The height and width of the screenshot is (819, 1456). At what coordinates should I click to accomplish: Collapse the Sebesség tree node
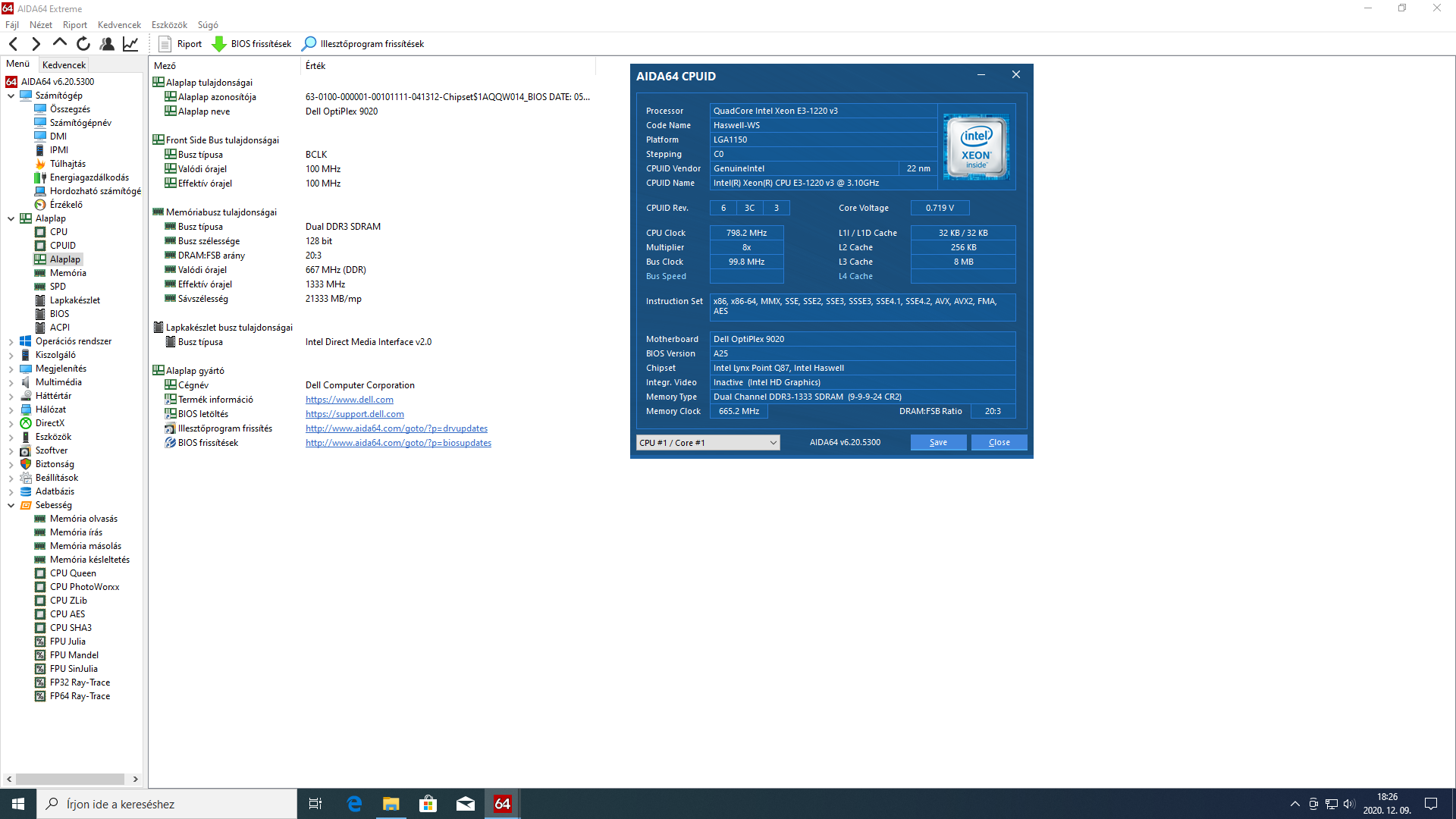(x=11, y=505)
